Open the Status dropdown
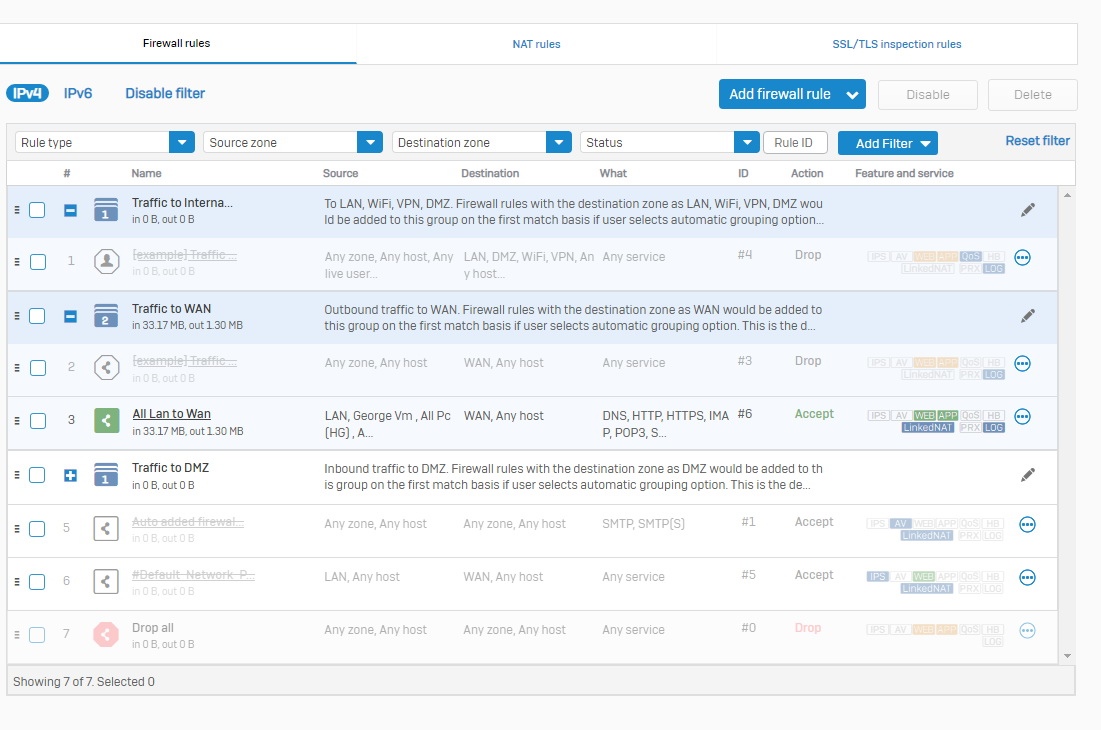 click(670, 142)
